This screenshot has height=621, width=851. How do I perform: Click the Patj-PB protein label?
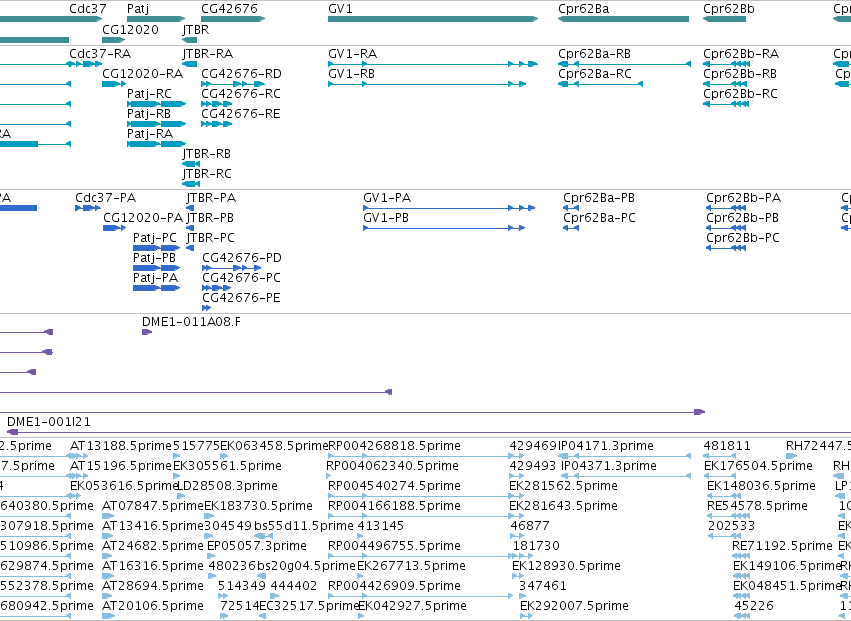click(154, 257)
